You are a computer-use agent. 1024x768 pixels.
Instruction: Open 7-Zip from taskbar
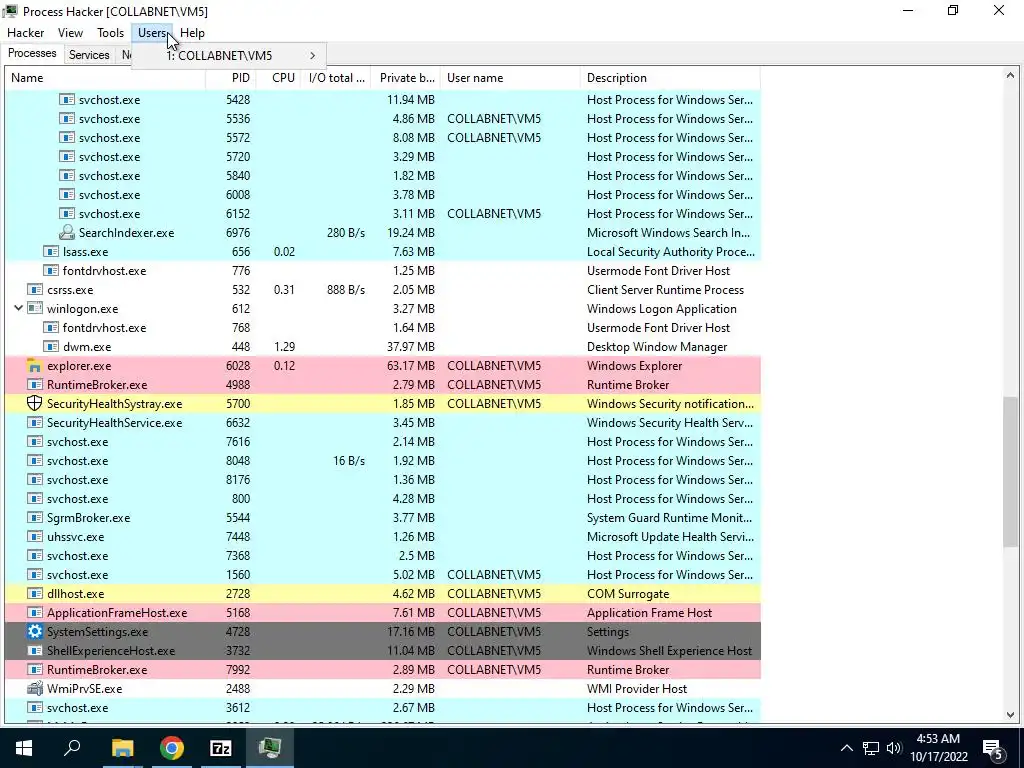(x=221, y=748)
